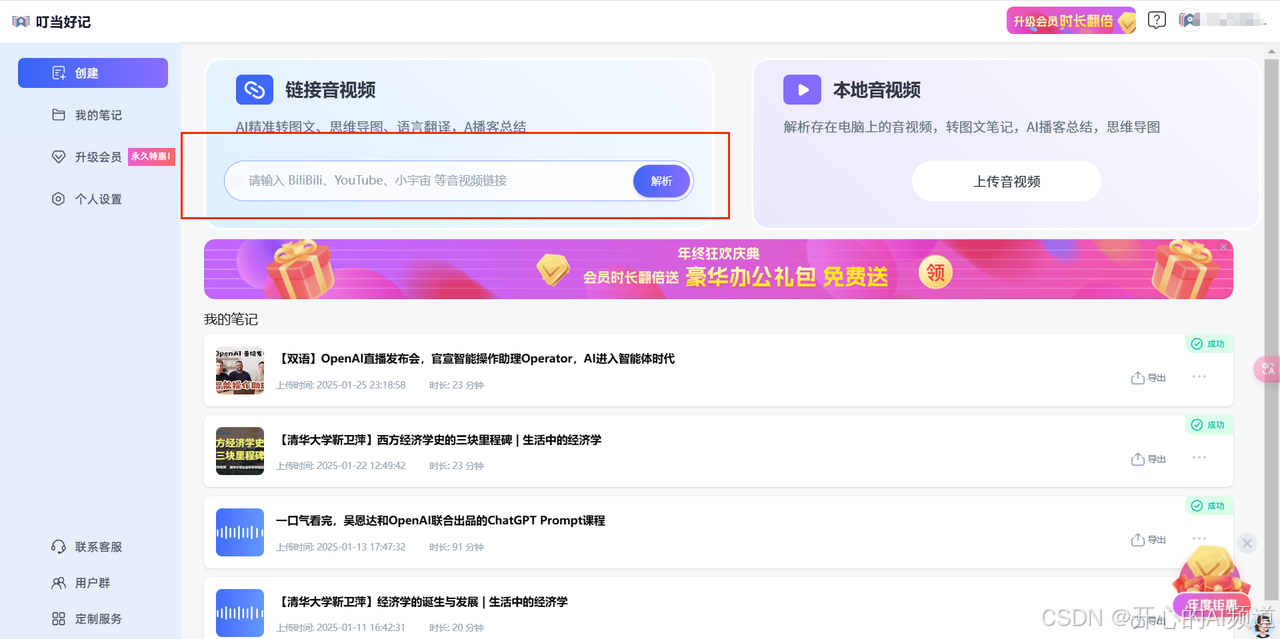
Task: Click the diamond icon beside 升级会员
Action: [x=59, y=157]
